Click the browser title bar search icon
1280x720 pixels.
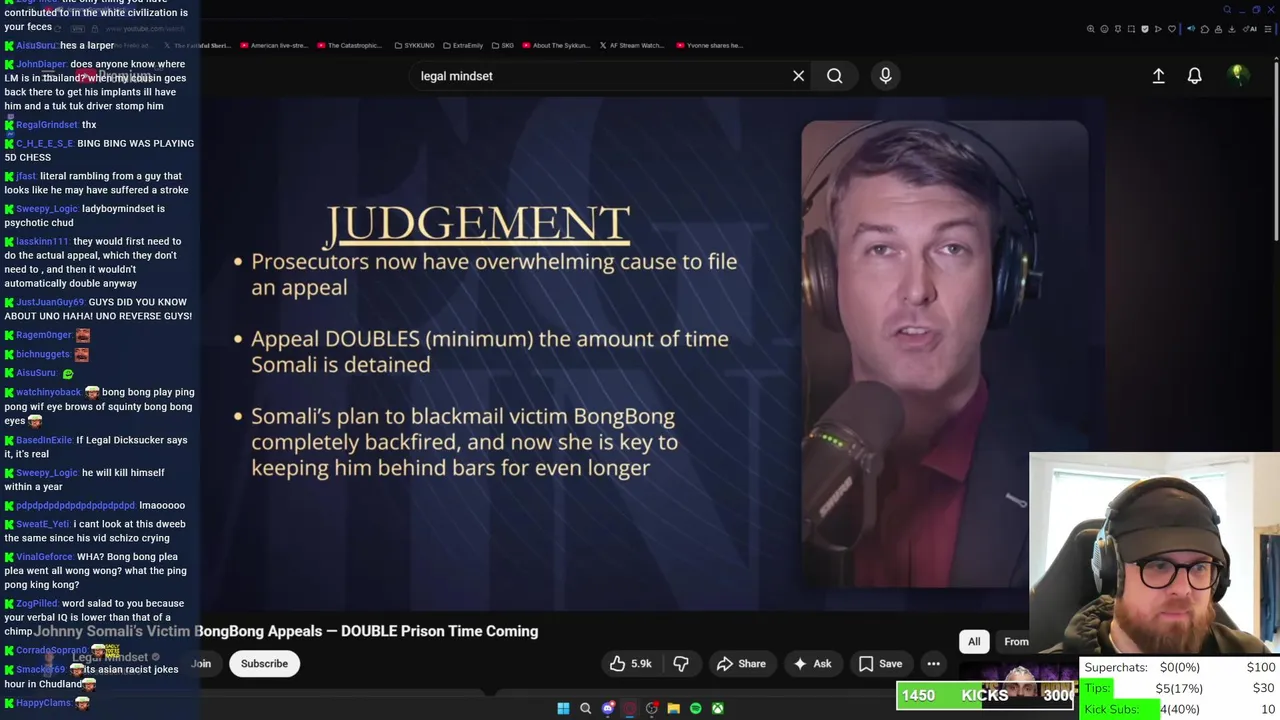[1227, 10]
